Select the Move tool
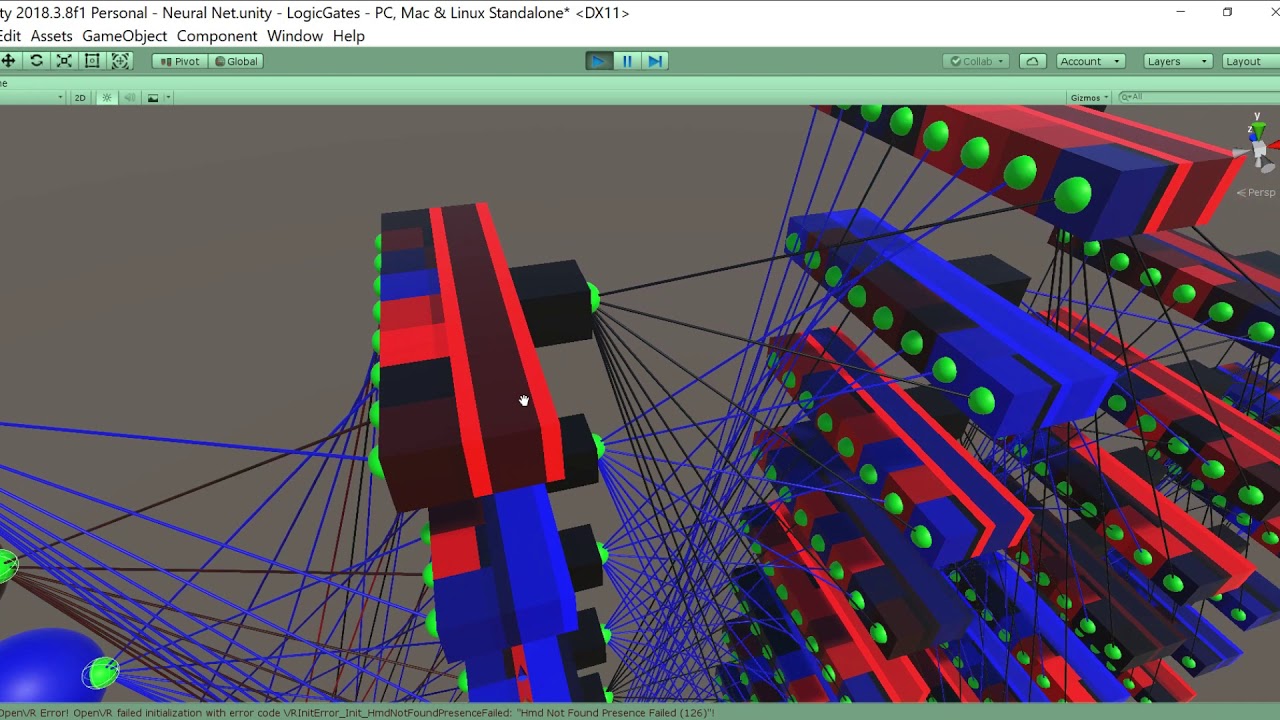This screenshot has height=720, width=1280. point(8,61)
